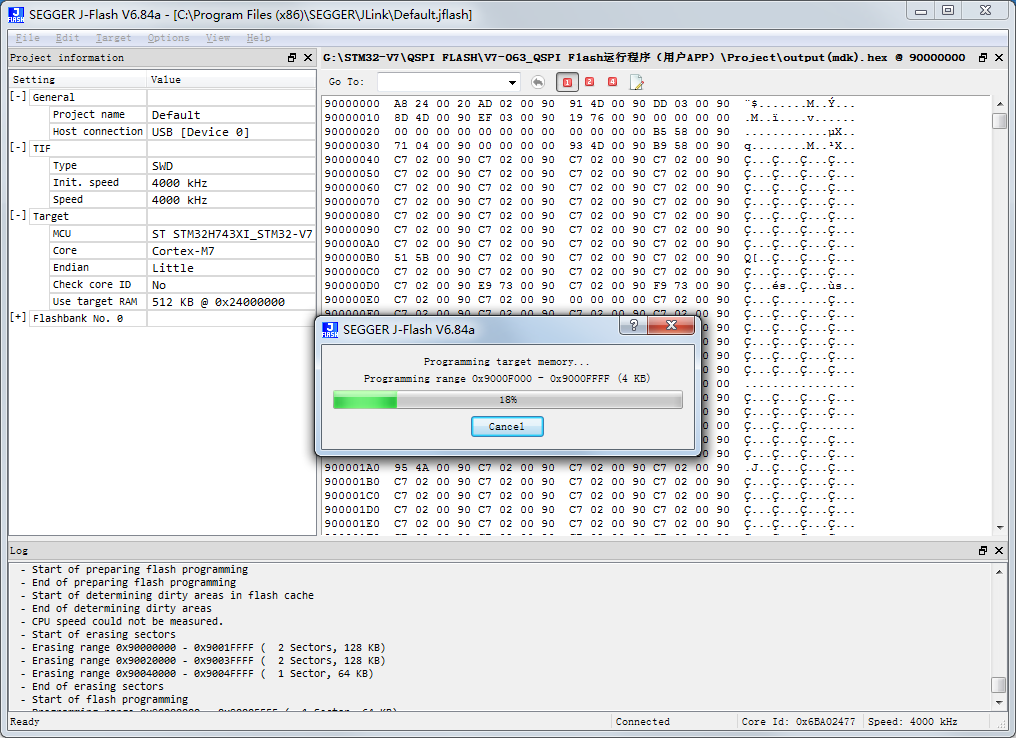Click the '512 KB @ 0x24000000' RAM value

pyautogui.click(x=218, y=302)
